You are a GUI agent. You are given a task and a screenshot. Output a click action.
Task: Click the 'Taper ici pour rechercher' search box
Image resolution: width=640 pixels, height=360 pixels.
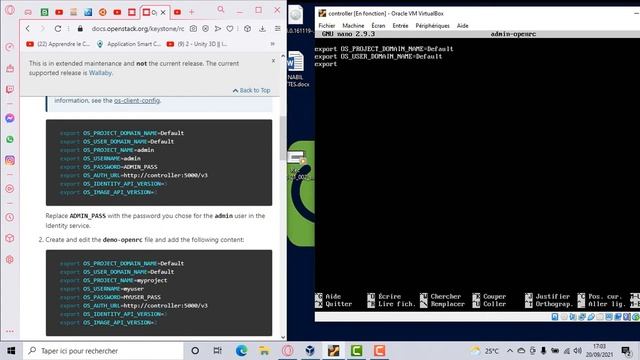(x=103, y=351)
